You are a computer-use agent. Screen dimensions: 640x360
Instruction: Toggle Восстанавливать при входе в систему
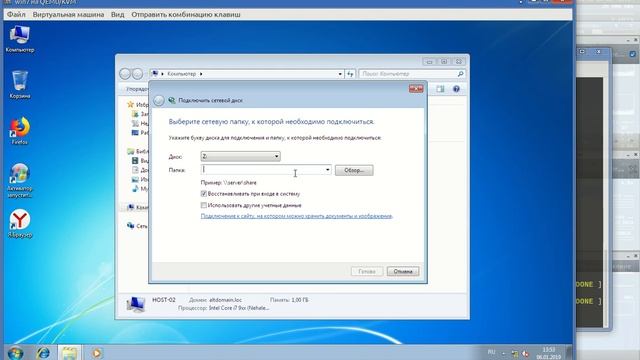pyautogui.click(x=204, y=194)
